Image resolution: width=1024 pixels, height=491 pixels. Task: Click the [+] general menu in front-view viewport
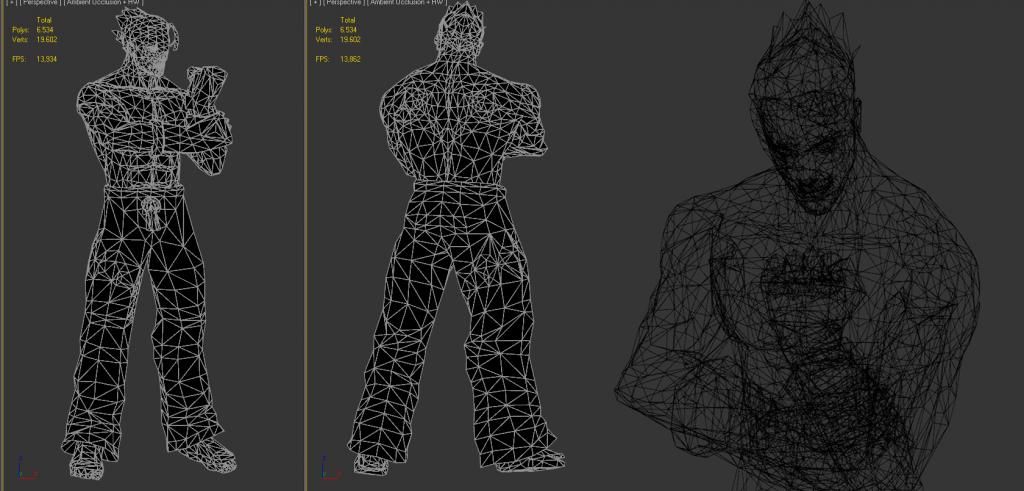coord(11,2)
